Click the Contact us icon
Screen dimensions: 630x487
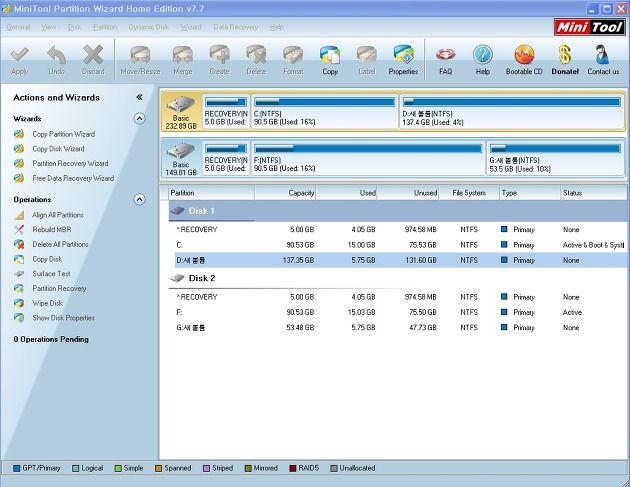(603, 55)
